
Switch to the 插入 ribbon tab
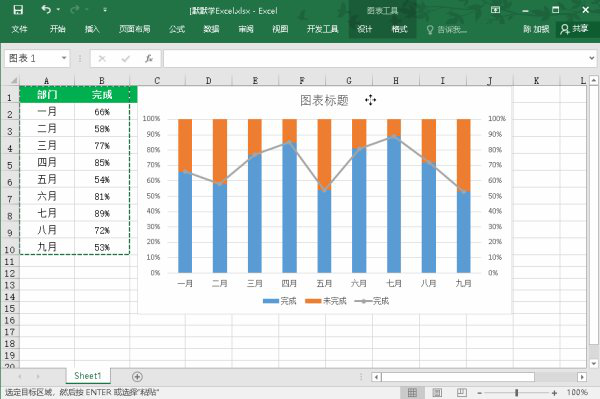[92, 29]
